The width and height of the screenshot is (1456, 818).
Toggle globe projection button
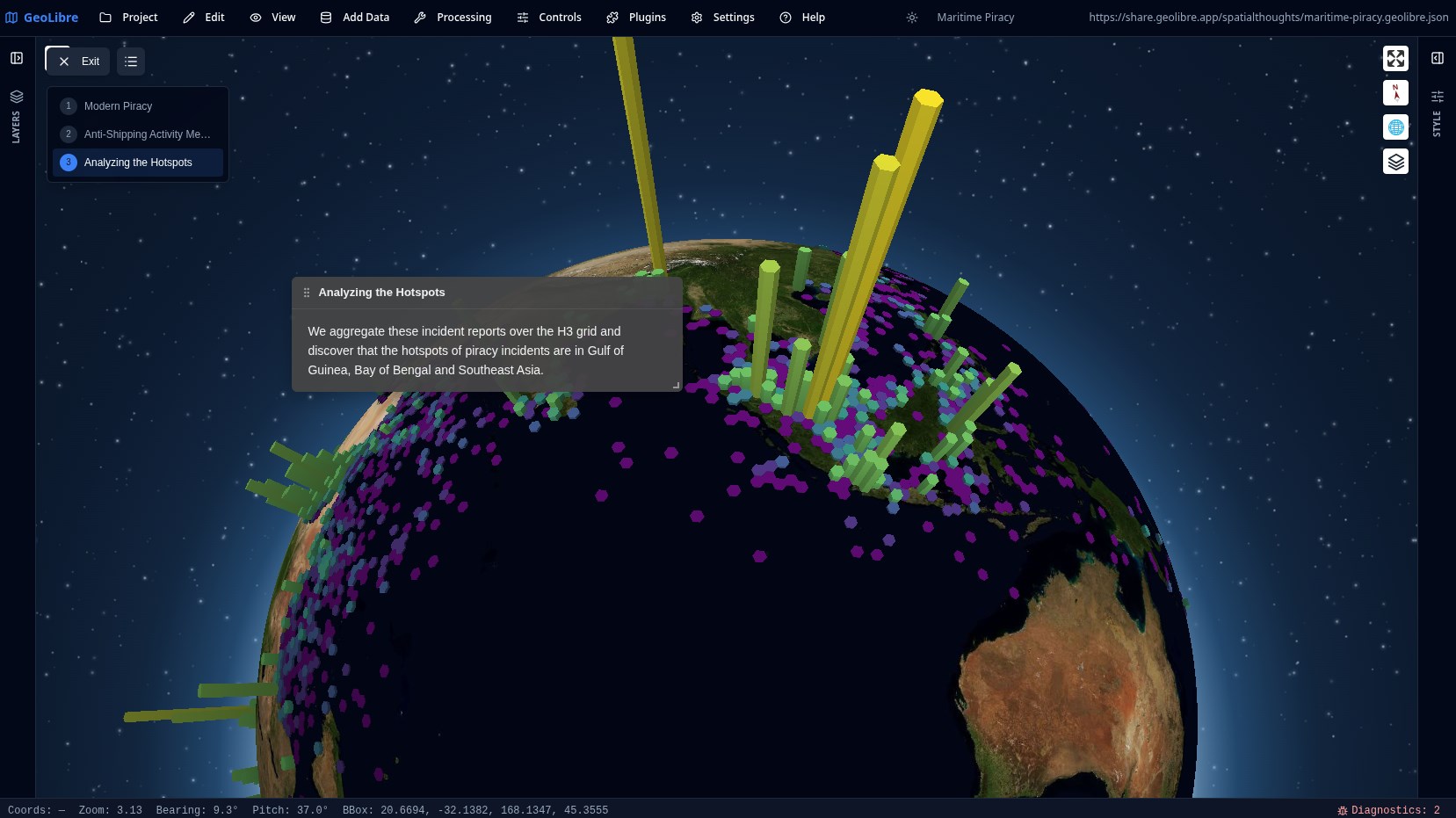click(1395, 127)
